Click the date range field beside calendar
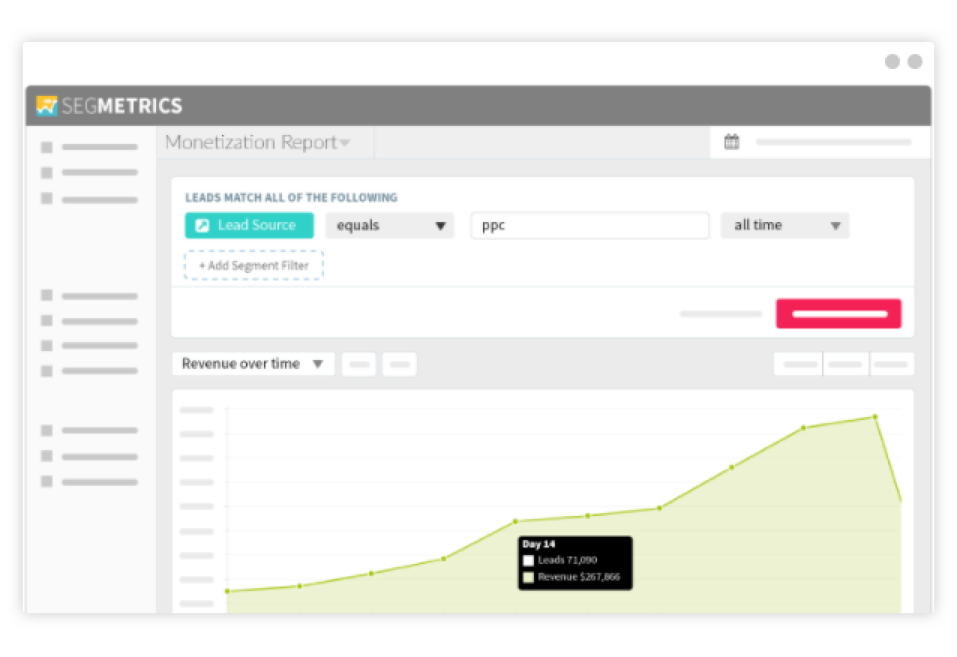Image resolution: width=957 pixels, height=657 pixels. (834, 142)
